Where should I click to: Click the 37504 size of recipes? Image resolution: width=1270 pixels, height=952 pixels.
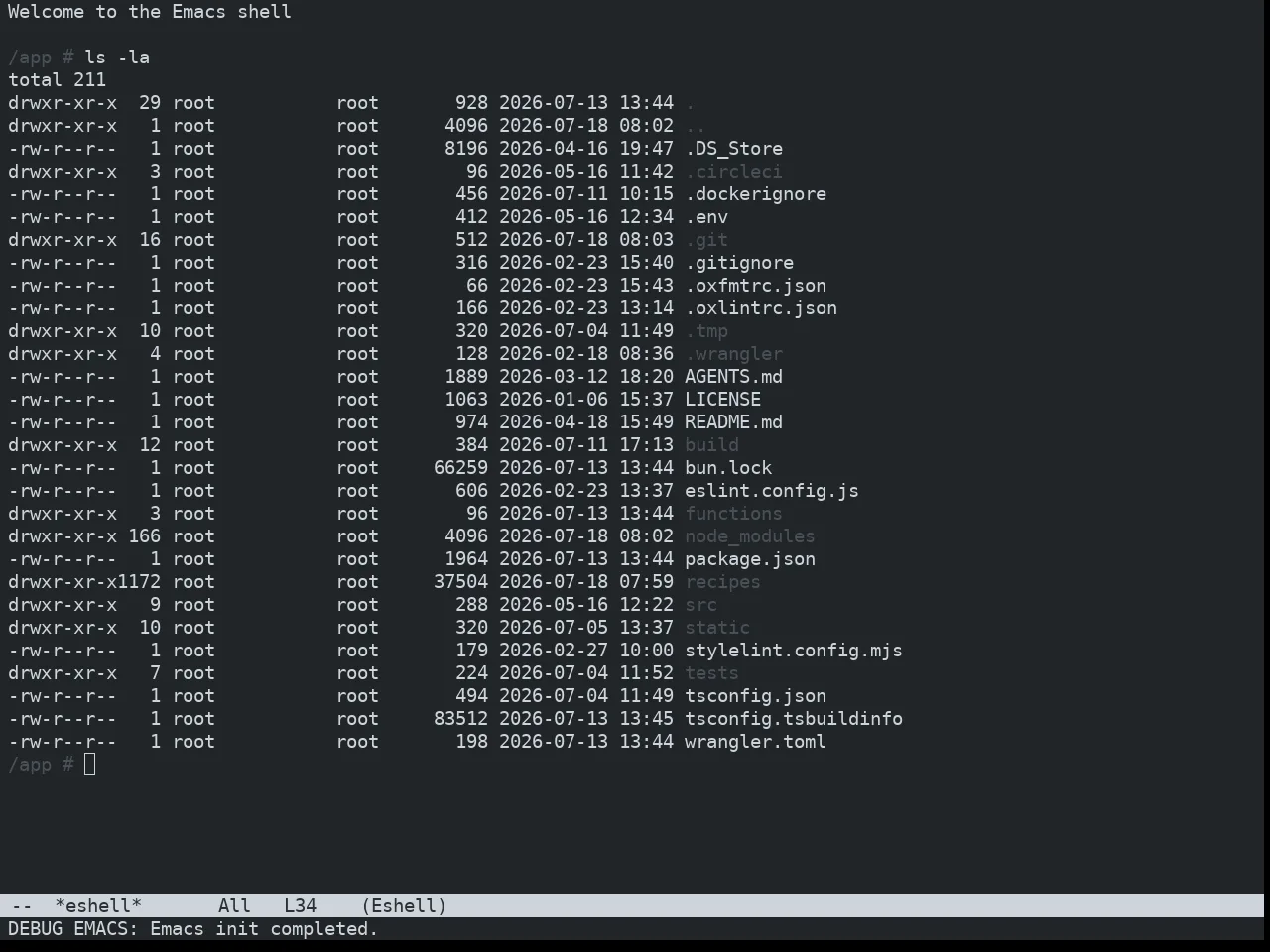coord(460,582)
